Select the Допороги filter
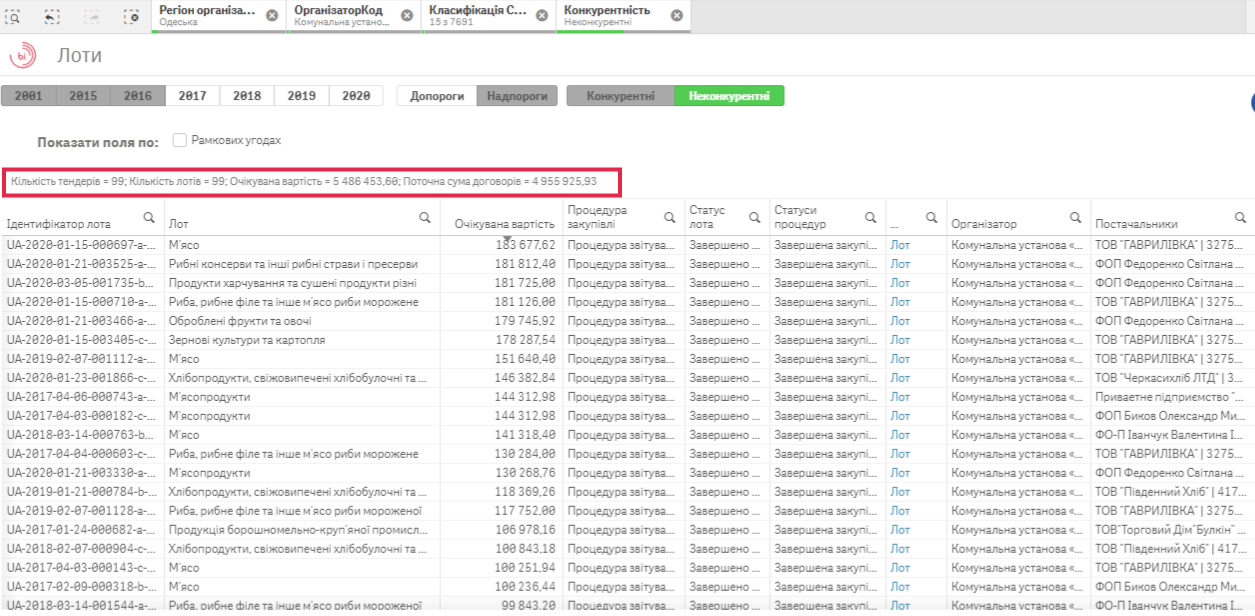 click(437, 96)
